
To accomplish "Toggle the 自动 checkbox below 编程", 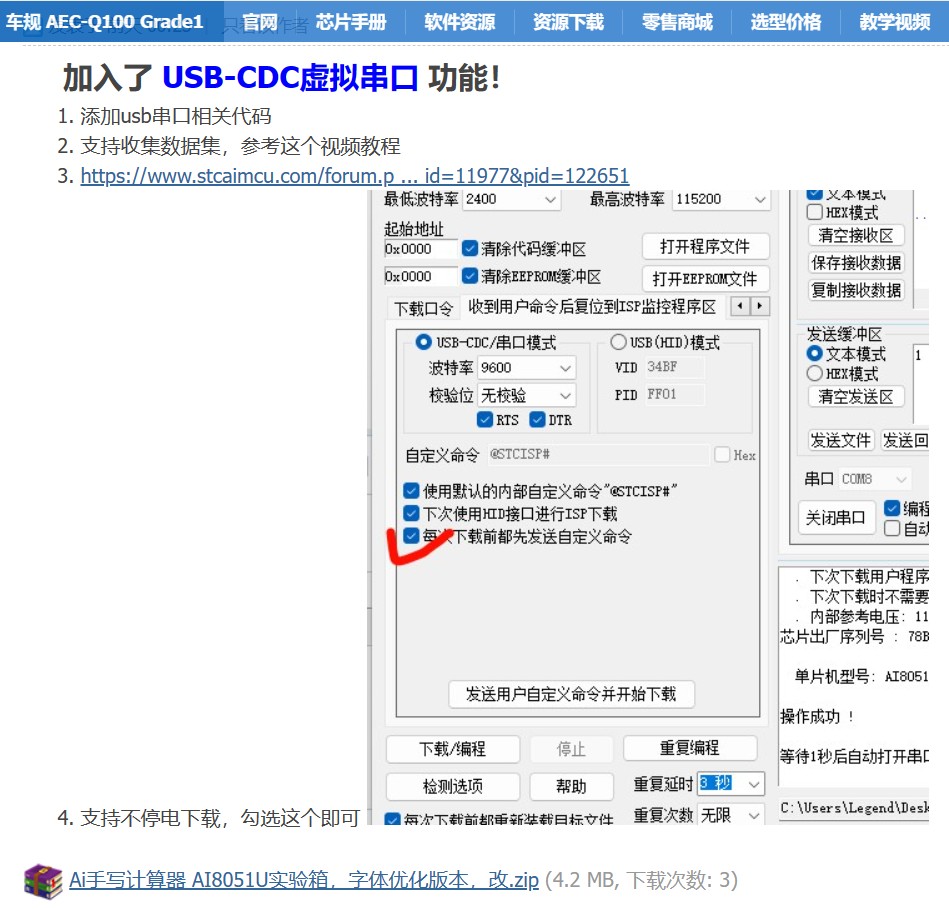I will tap(892, 528).
